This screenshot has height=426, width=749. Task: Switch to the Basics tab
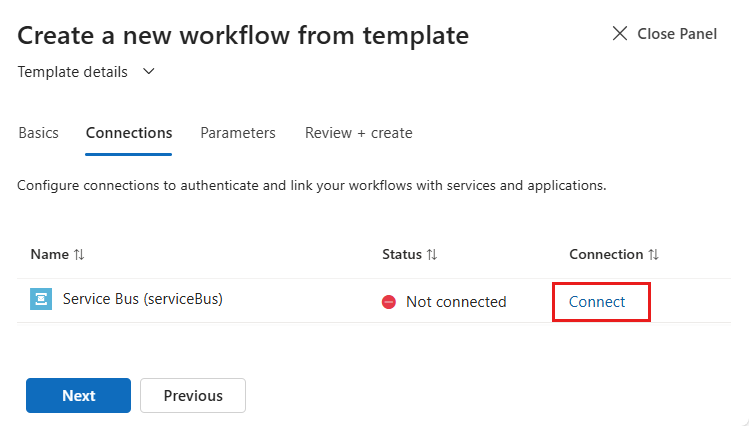point(38,133)
